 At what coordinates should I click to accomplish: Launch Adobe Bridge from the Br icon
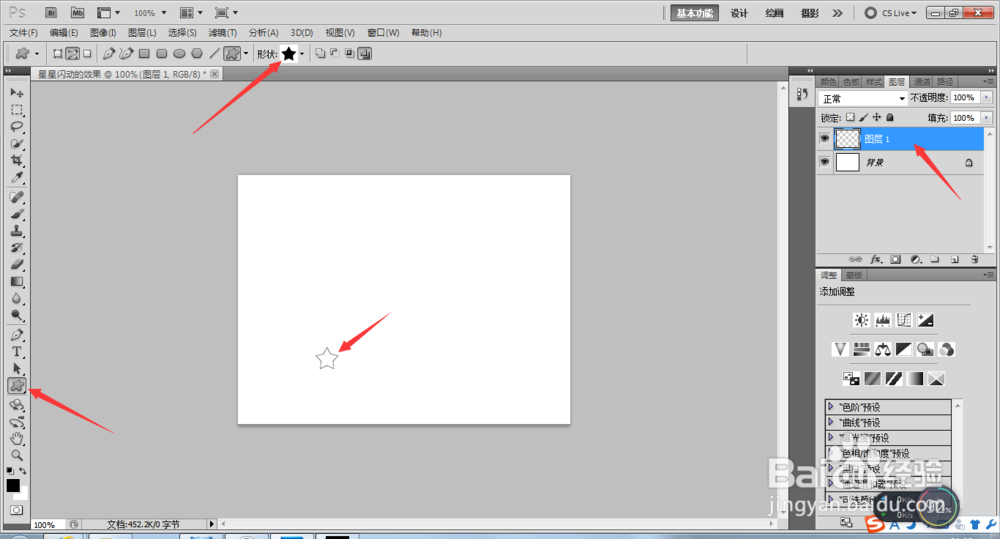pyautogui.click(x=52, y=13)
